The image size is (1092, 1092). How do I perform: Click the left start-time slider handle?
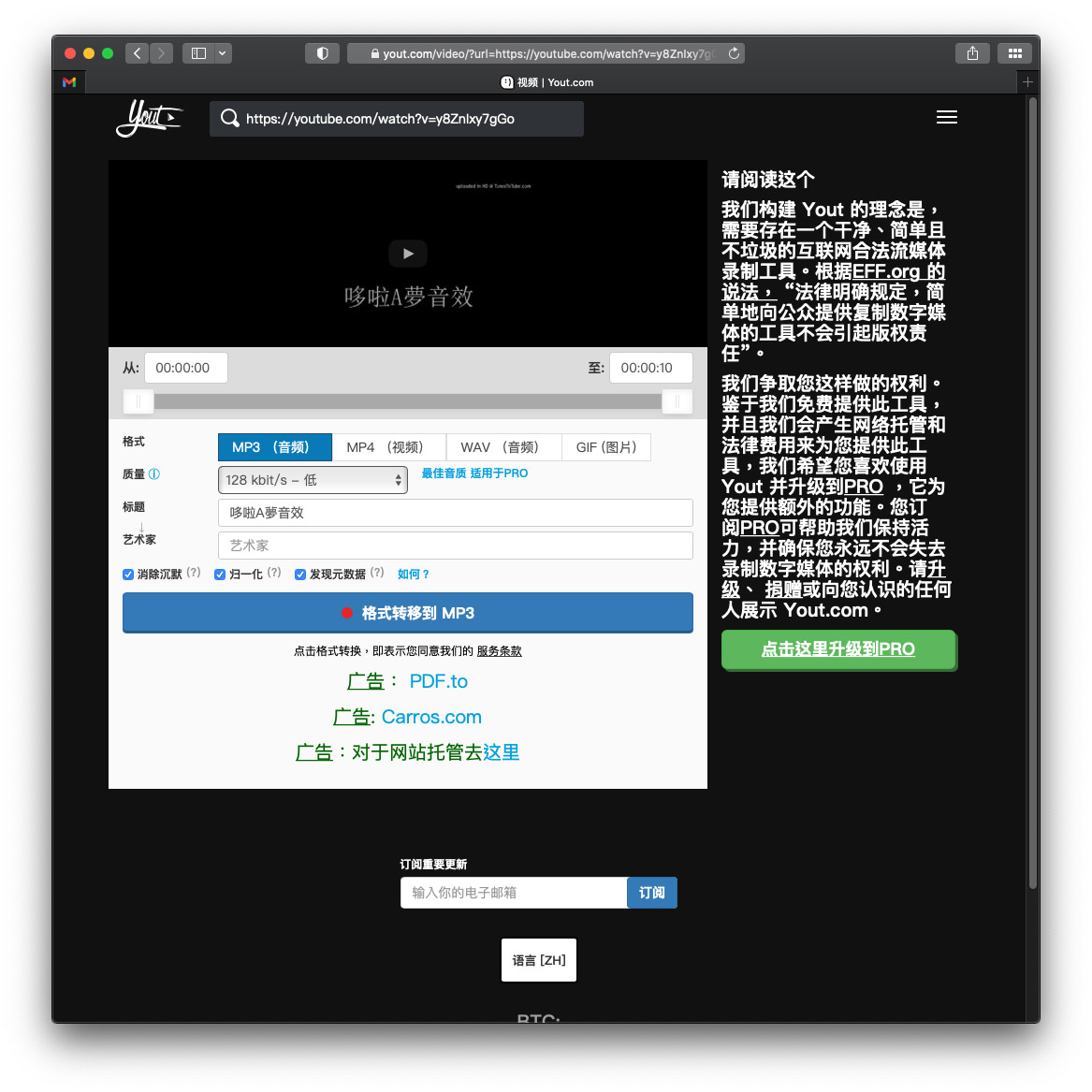tap(138, 401)
